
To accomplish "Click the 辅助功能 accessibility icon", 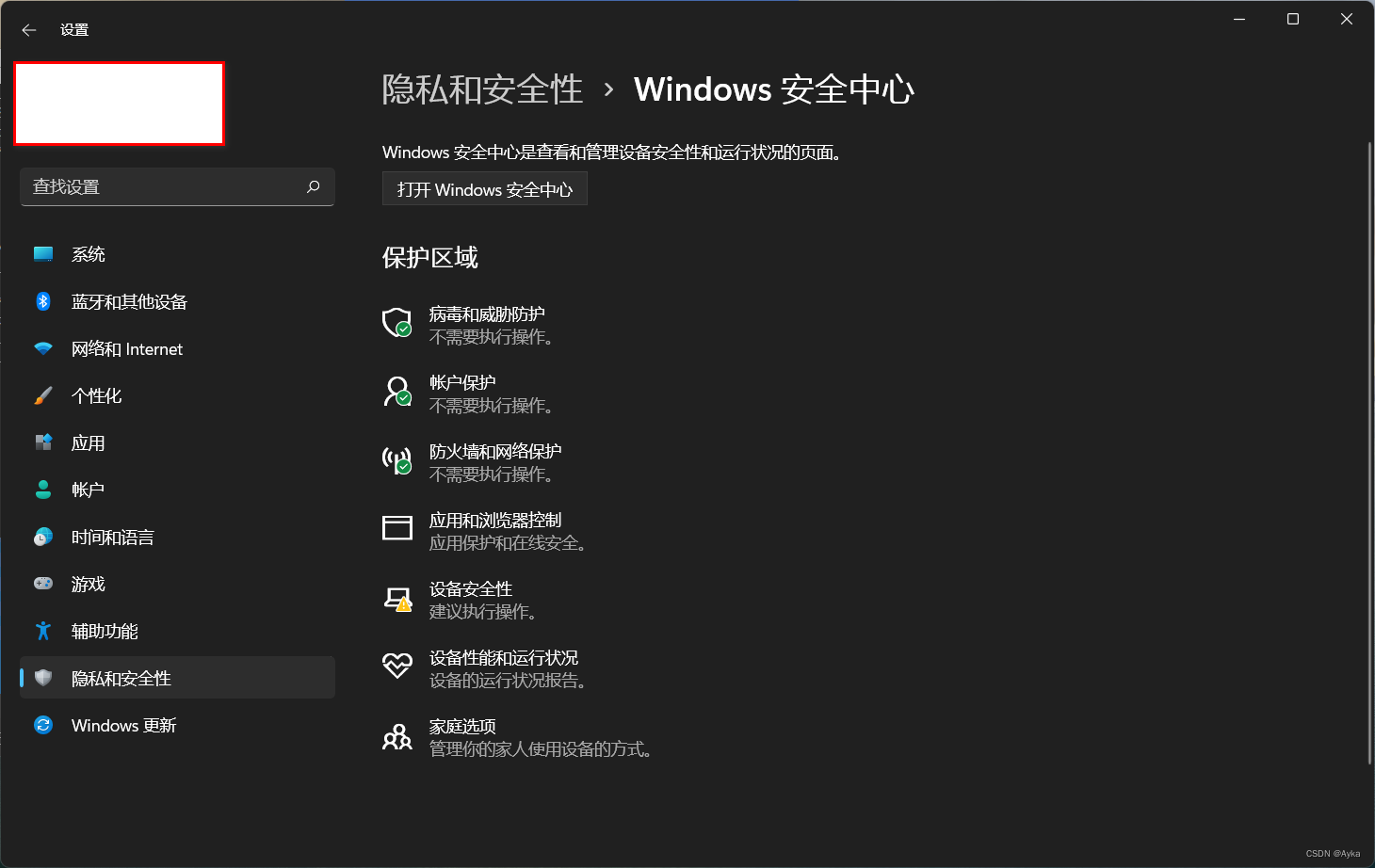I will point(43,631).
